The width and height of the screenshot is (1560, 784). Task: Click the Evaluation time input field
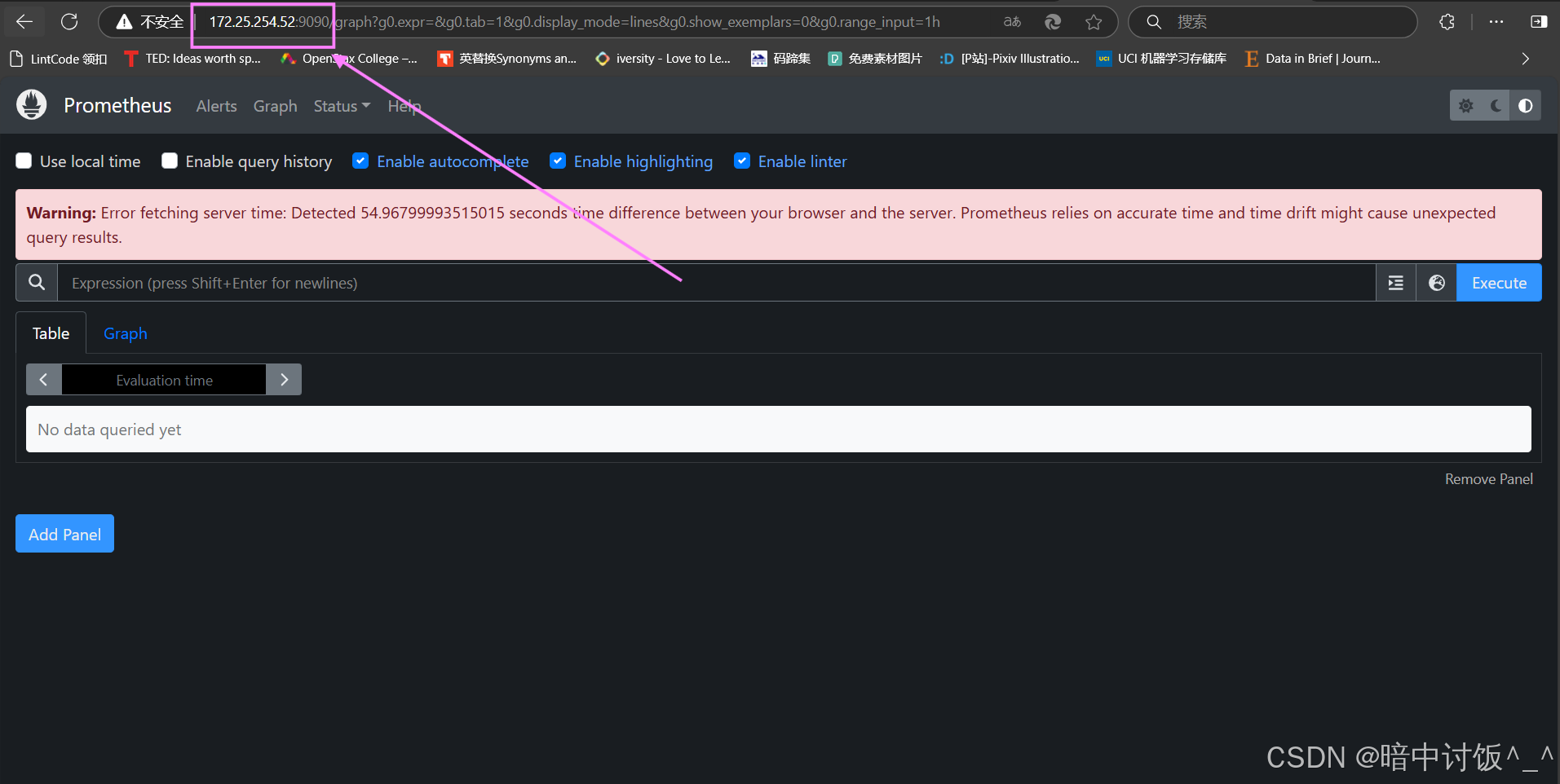click(164, 380)
